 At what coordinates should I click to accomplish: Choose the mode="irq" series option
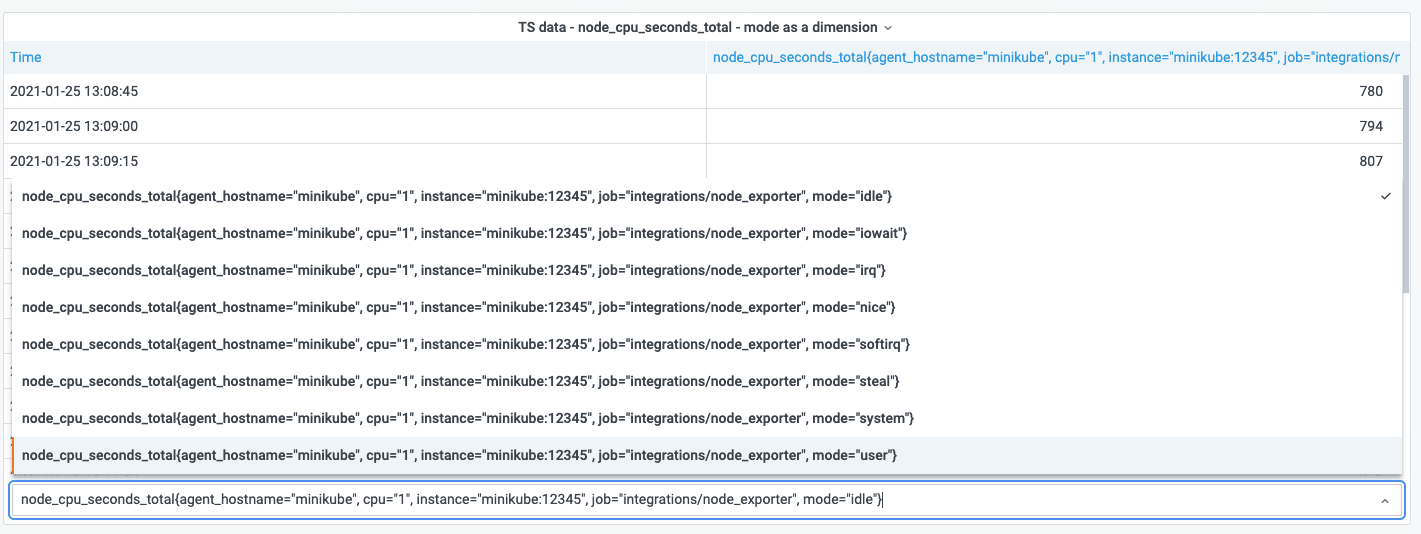tap(453, 270)
